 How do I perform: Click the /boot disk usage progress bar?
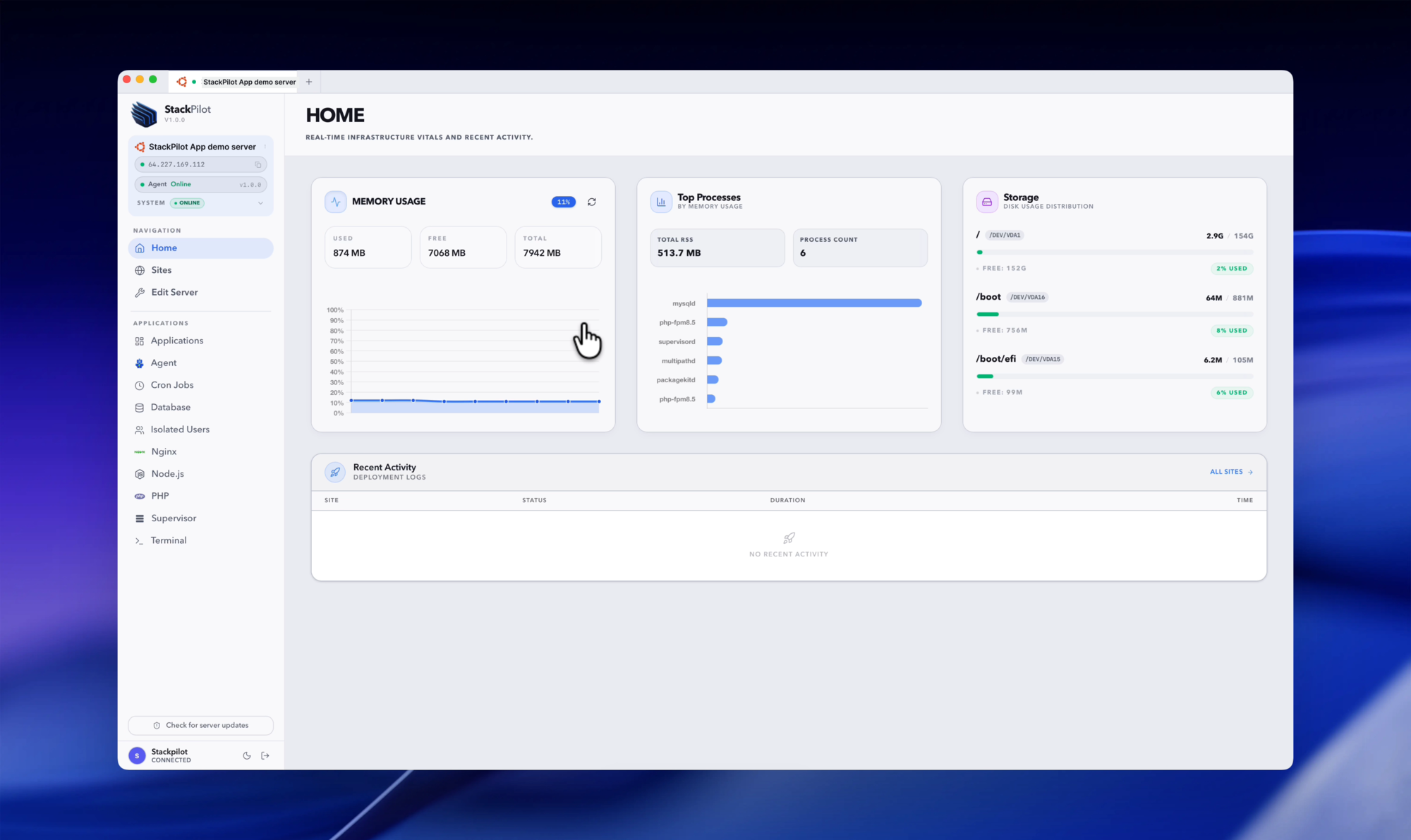[x=1115, y=315]
